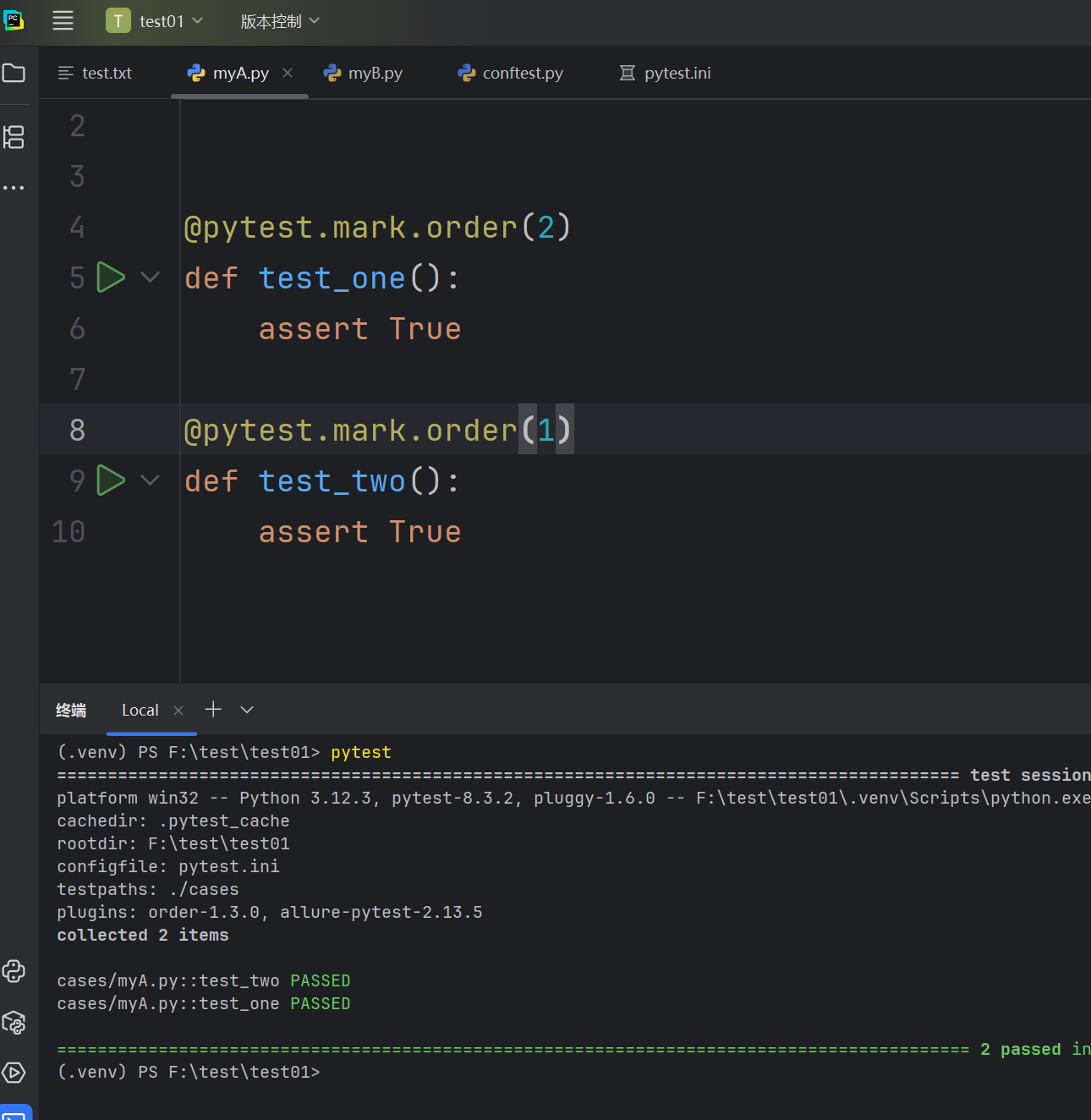
Task: Switch to the myB.py tab
Action: pos(364,73)
